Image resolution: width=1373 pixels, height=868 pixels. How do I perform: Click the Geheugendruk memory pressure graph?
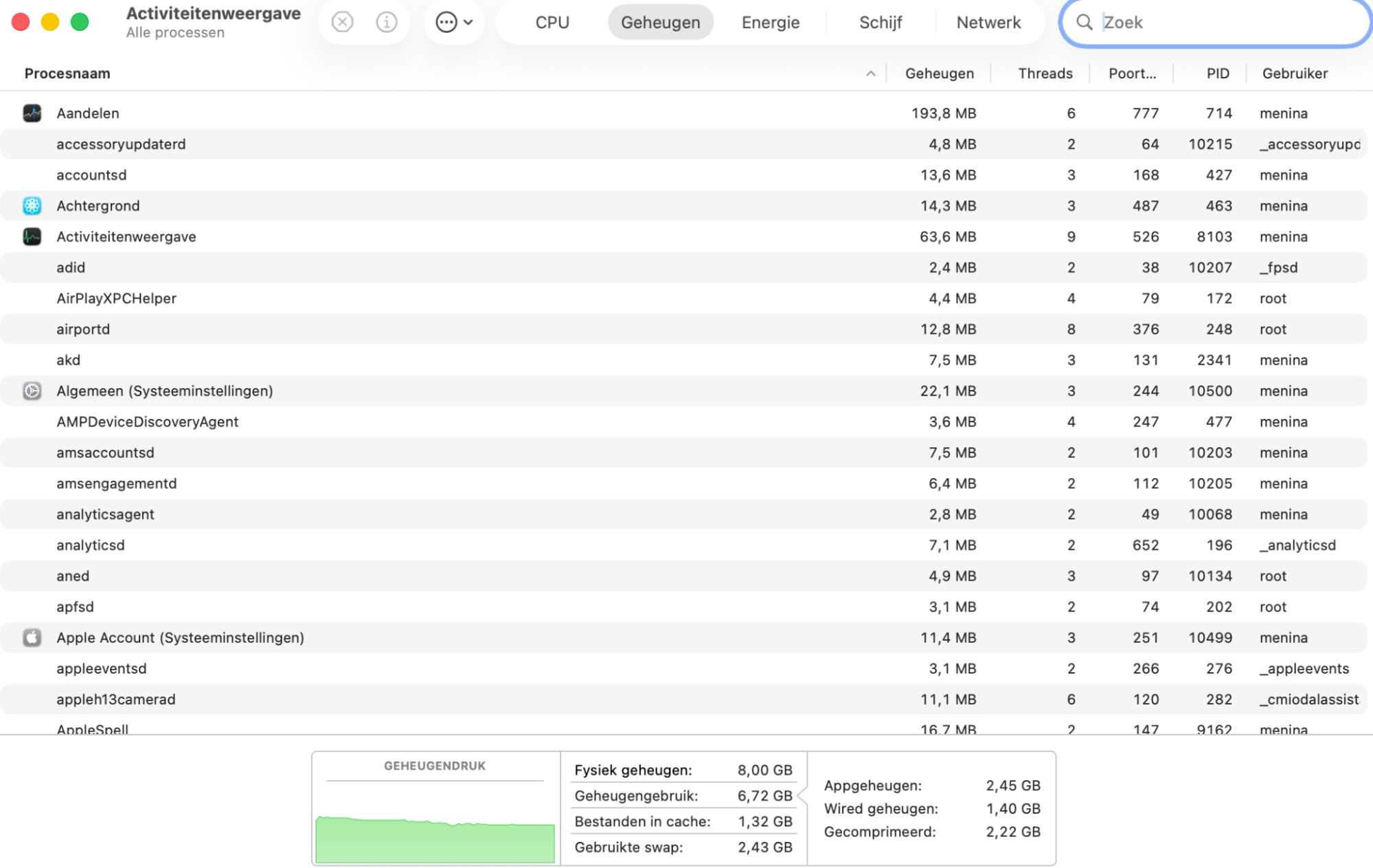[435, 839]
